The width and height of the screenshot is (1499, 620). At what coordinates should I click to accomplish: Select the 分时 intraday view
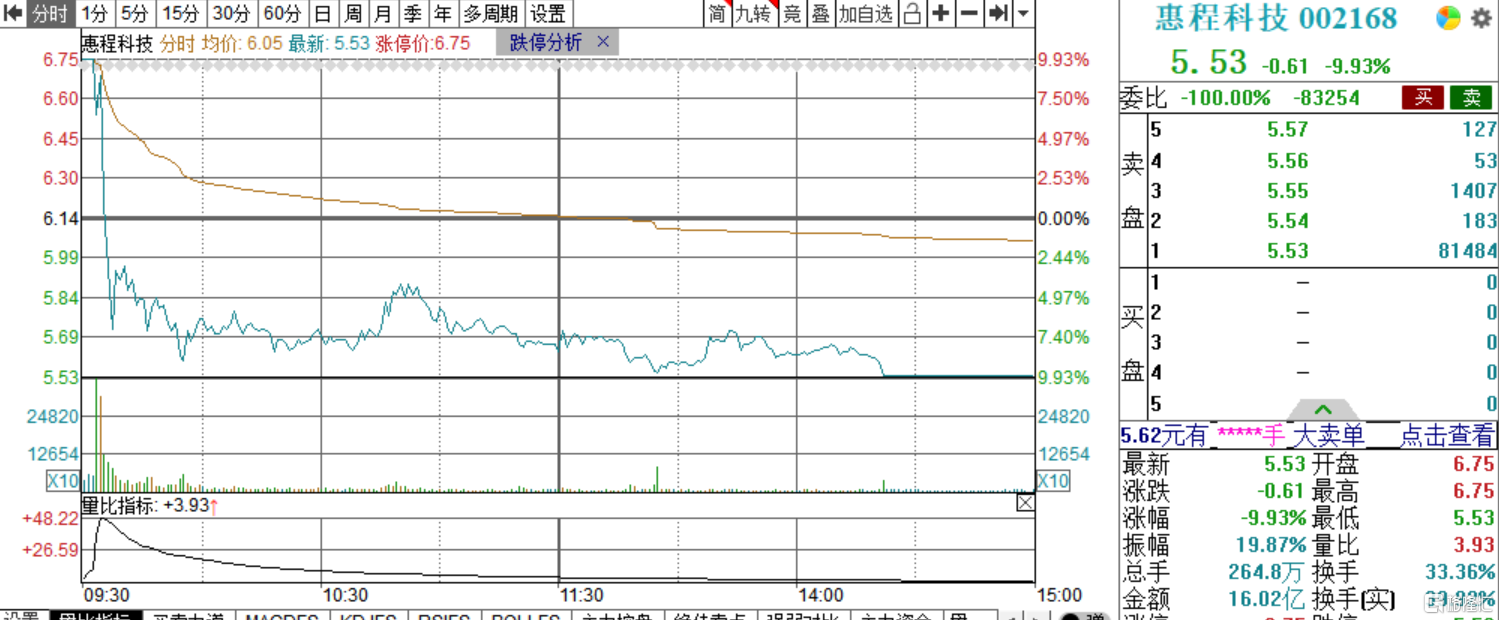50,14
